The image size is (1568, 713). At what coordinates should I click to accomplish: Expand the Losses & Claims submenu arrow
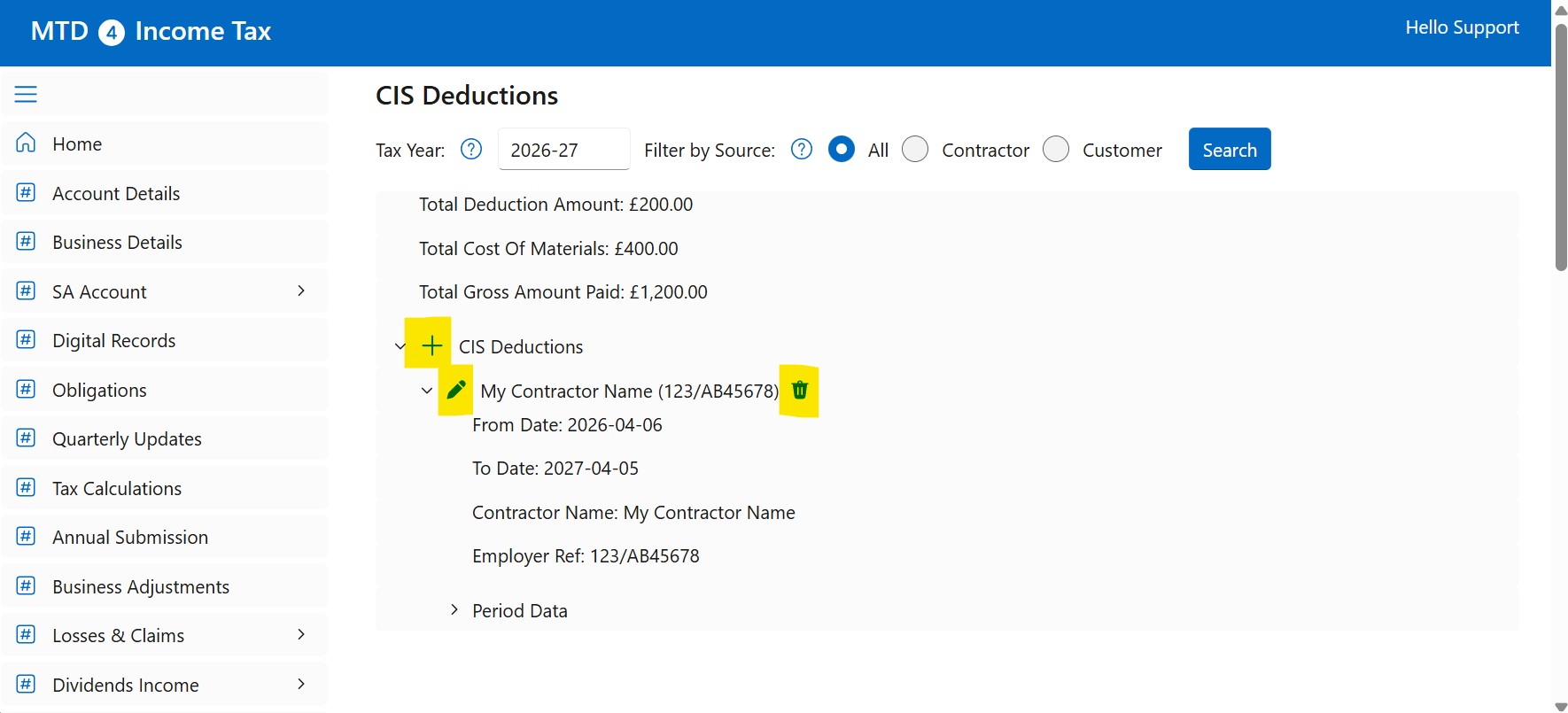click(x=301, y=634)
